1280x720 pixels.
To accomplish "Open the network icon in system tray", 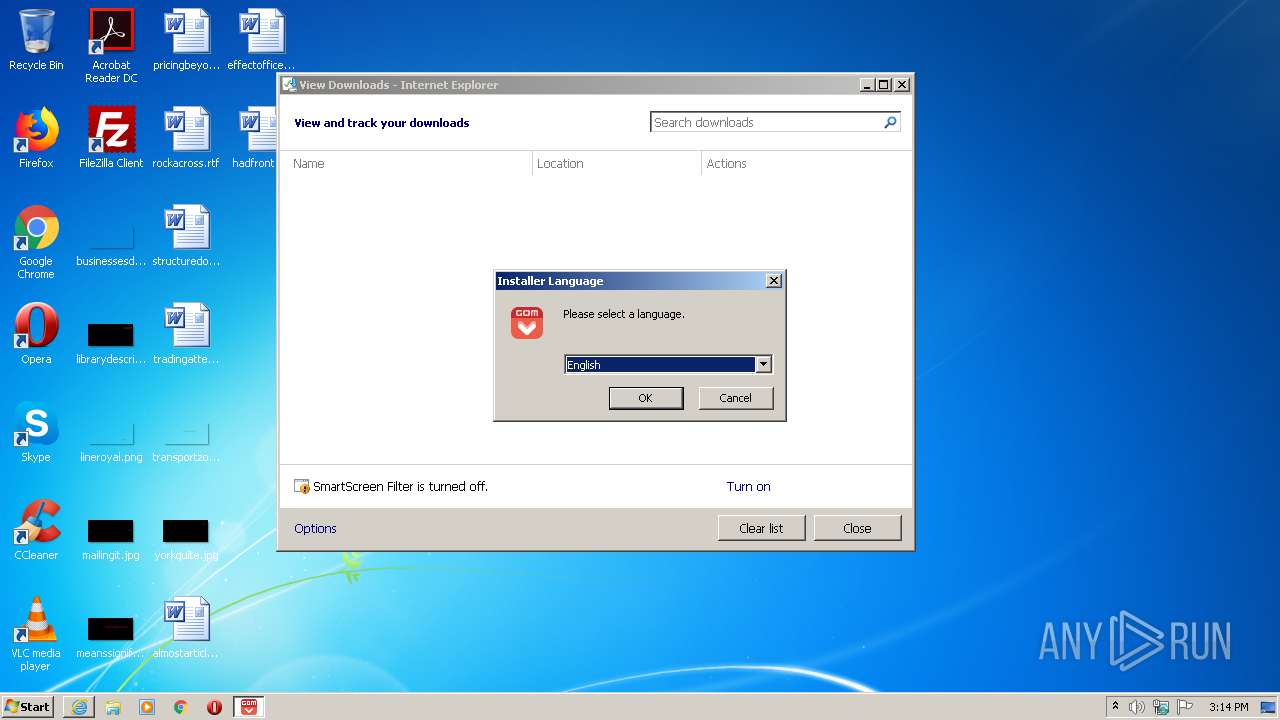I will (x=1161, y=707).
